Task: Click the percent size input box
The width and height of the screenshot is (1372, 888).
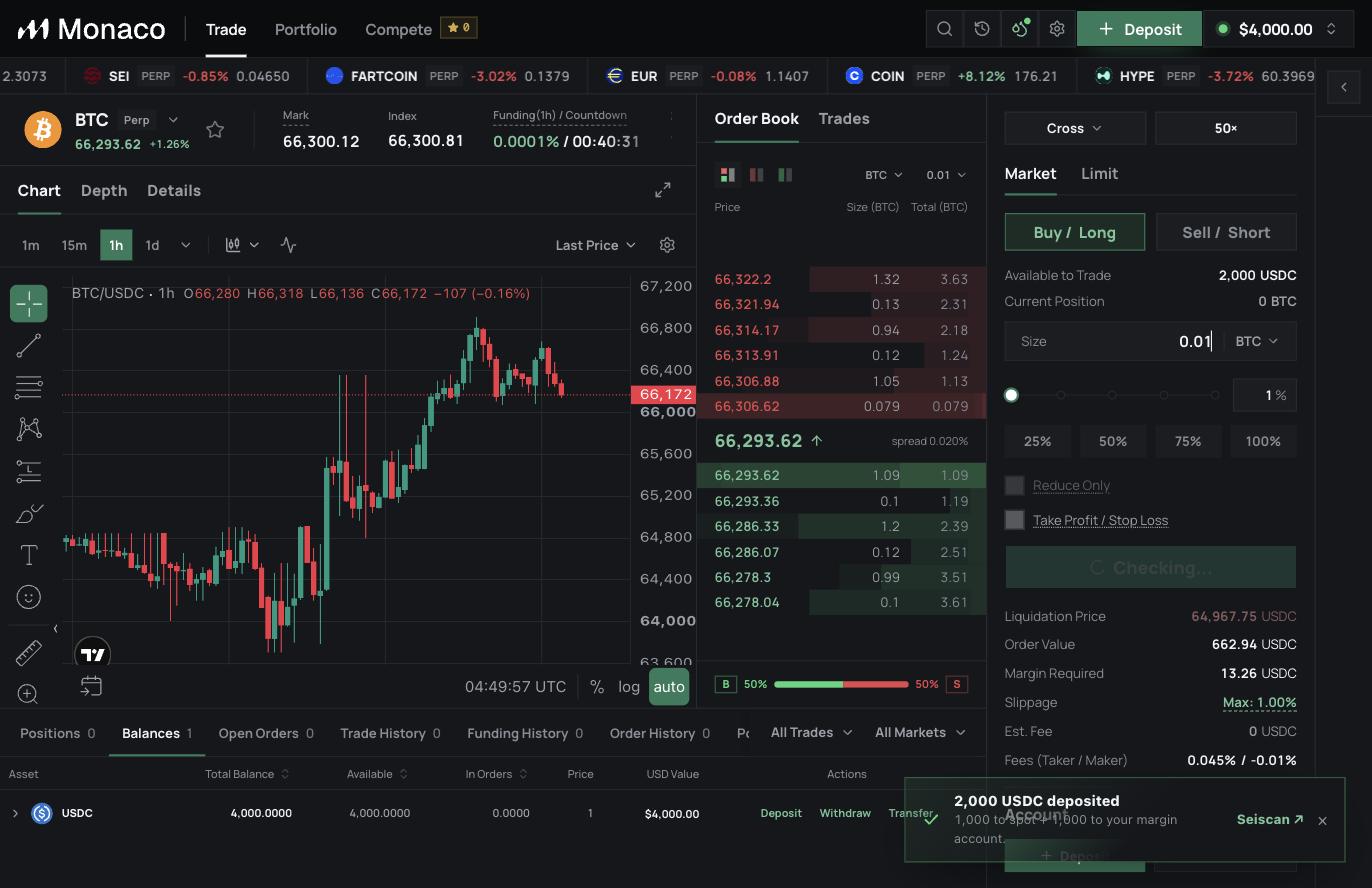Action: click(1265, 395)
